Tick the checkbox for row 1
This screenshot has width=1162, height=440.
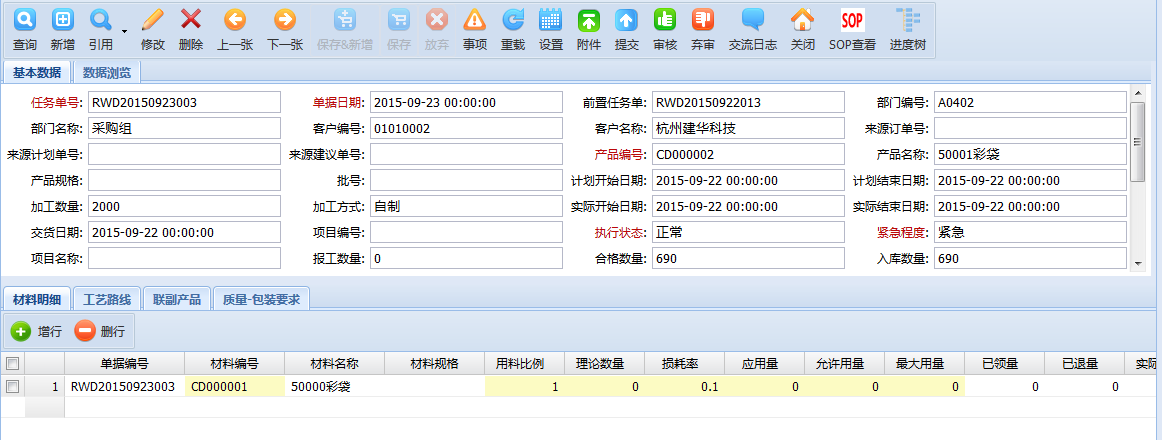click(12, 386)
